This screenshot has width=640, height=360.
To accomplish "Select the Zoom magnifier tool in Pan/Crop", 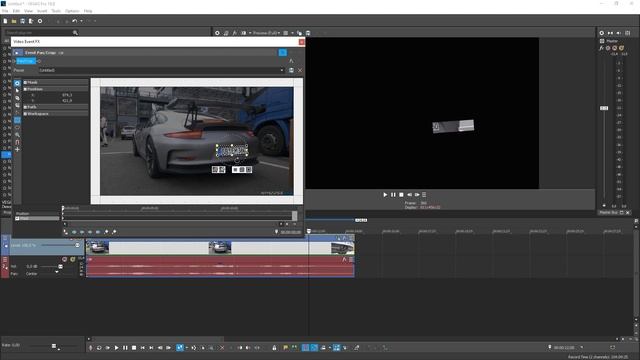I will pyautogui.click(x=17, y=135).
